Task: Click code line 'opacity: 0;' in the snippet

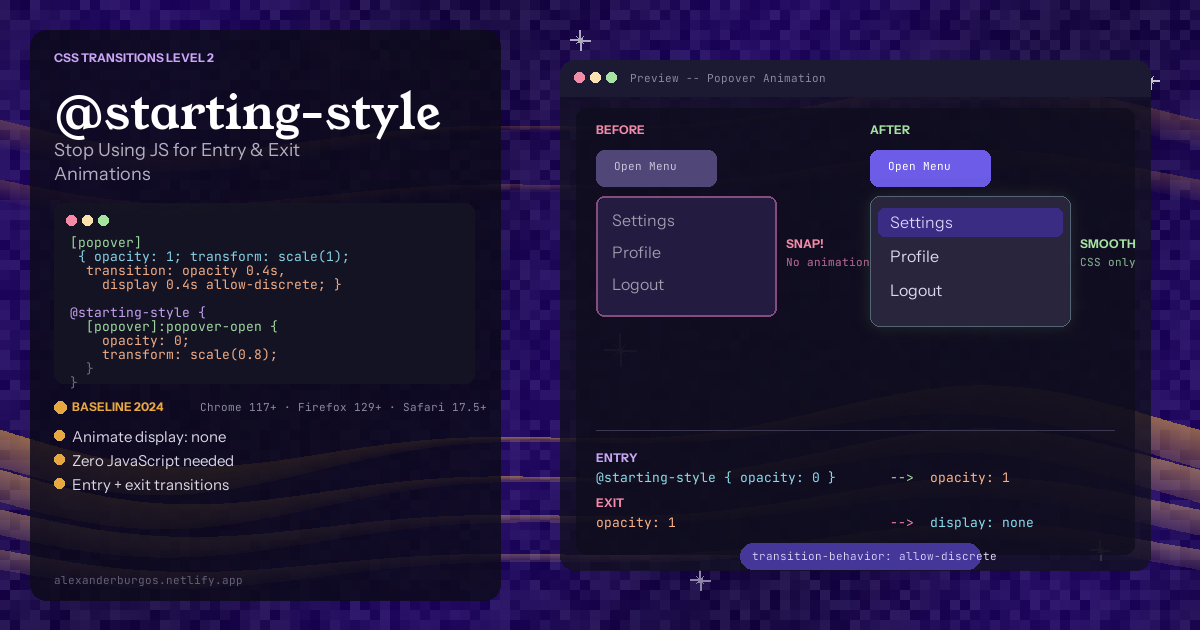Action: (x=146, y=340)
